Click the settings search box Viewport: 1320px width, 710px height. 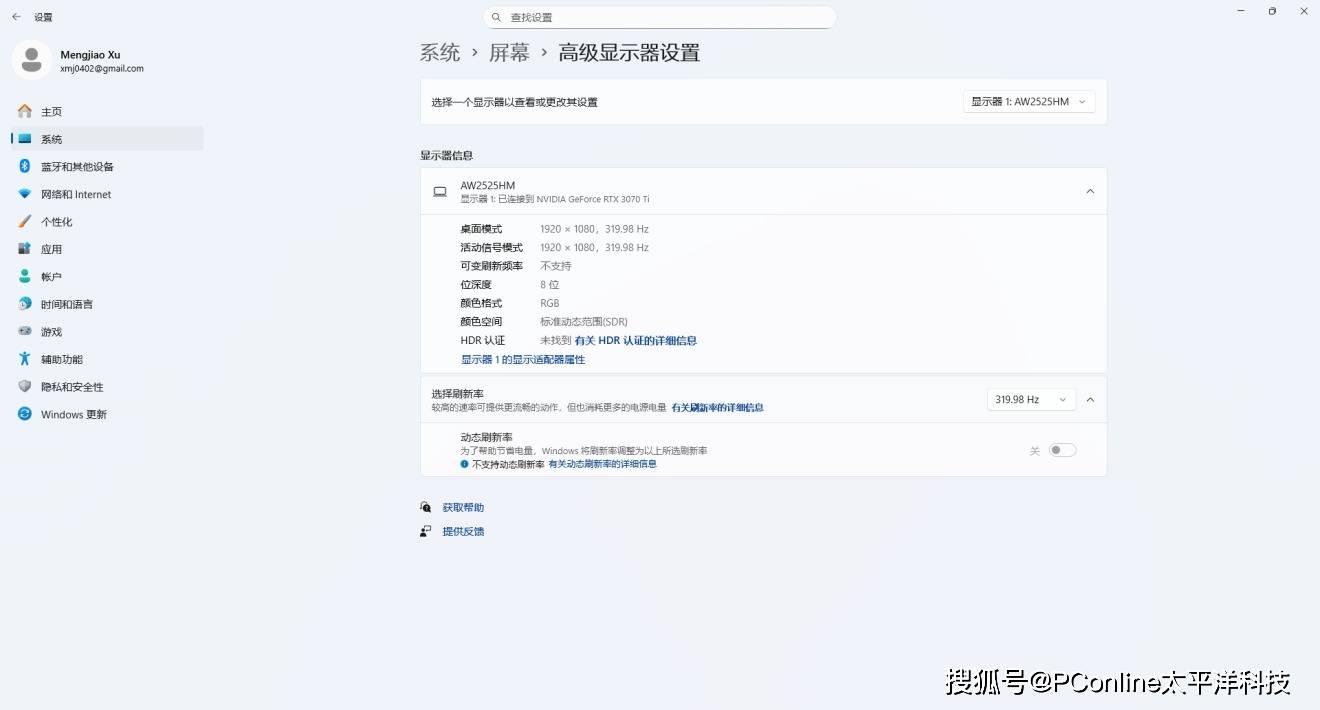[660, 17]
